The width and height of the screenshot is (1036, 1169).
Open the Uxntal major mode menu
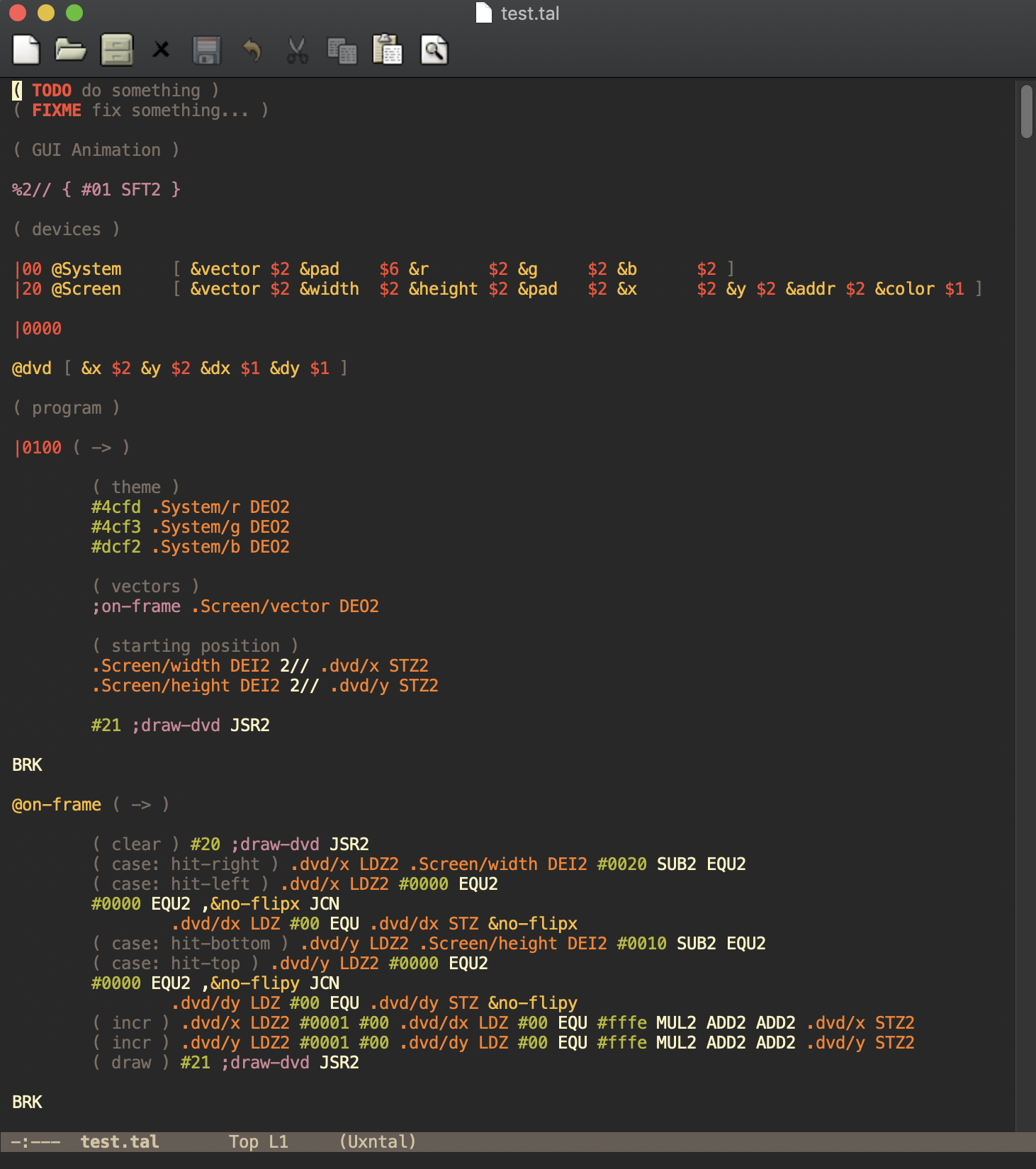coord(377,1141)
